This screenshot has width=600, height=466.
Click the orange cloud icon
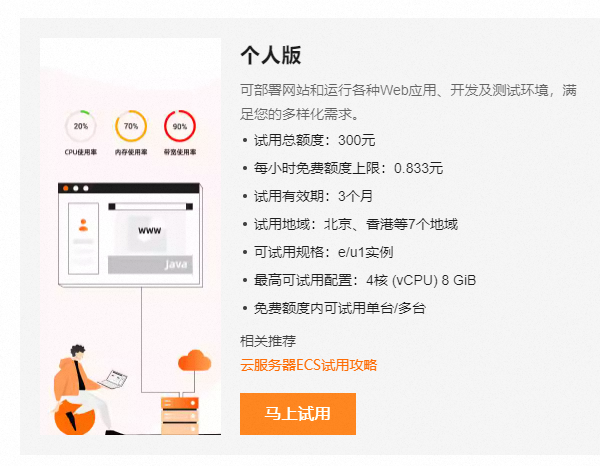click(x=194, y=360)
